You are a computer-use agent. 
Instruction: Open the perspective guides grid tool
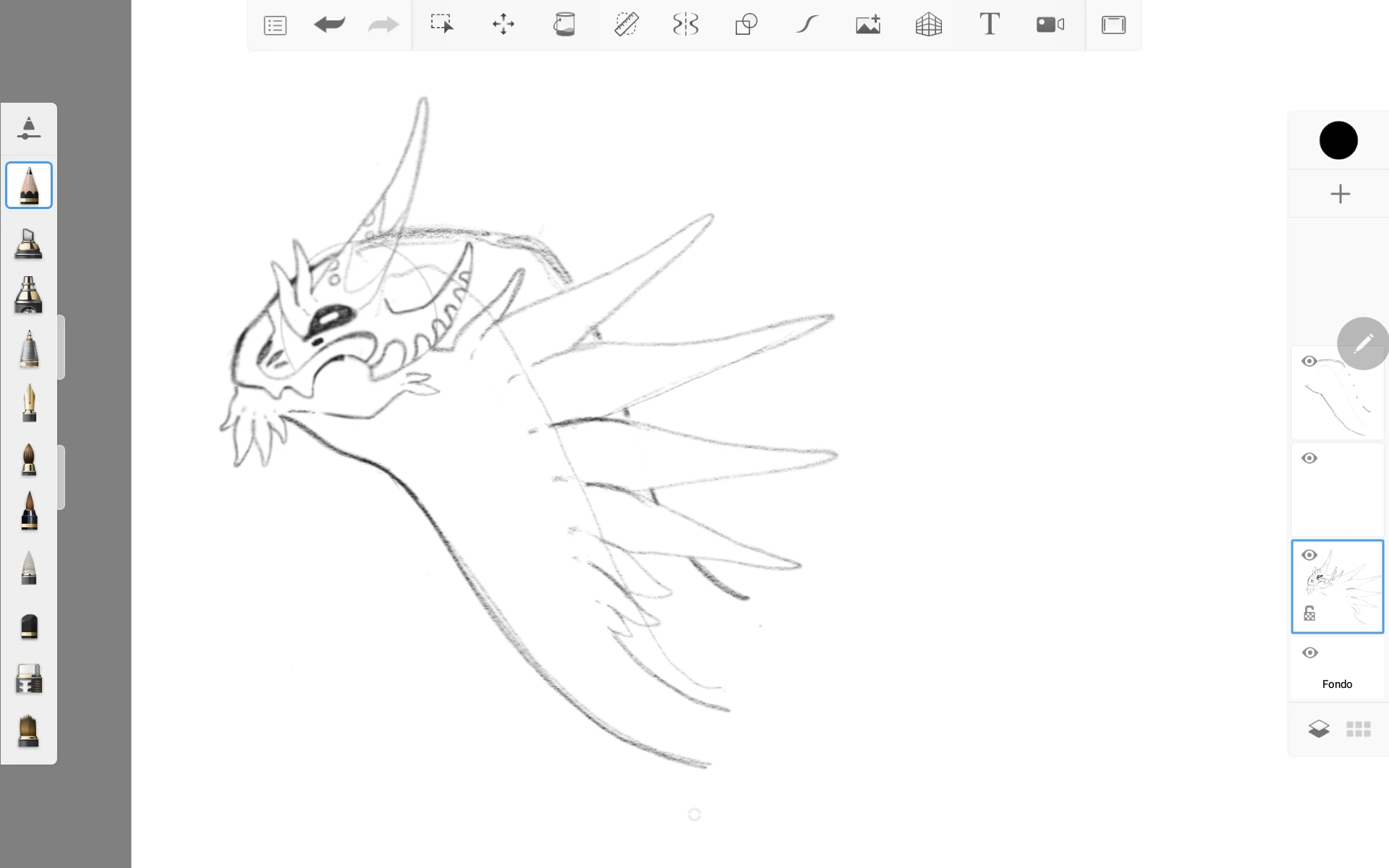(928, 25)
